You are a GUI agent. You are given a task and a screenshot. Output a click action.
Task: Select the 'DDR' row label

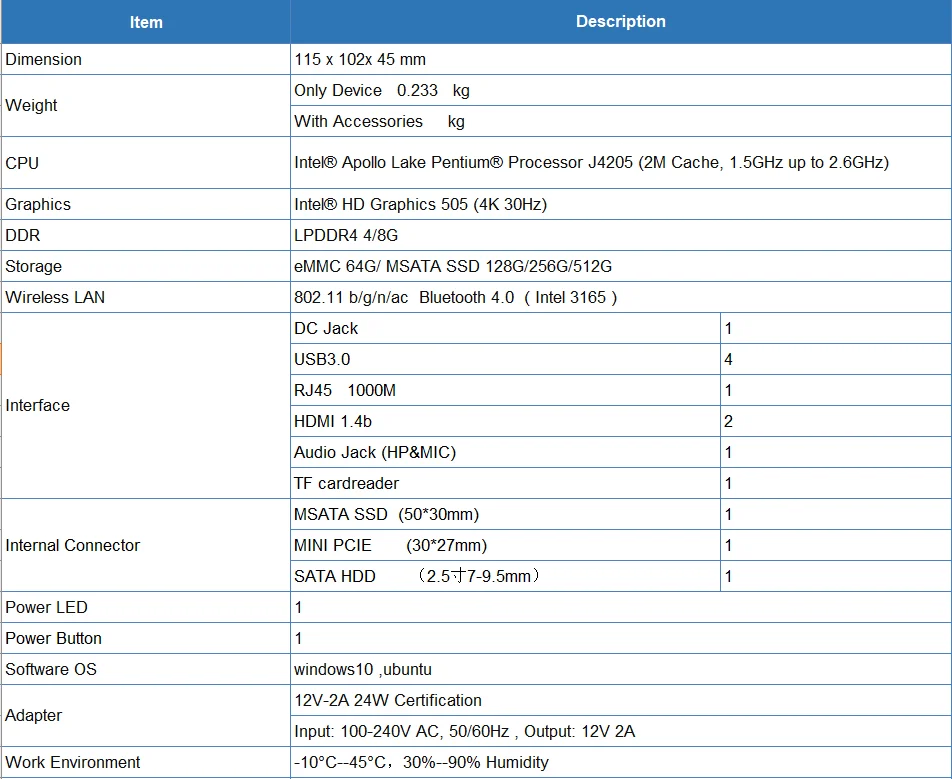(146, 235)
